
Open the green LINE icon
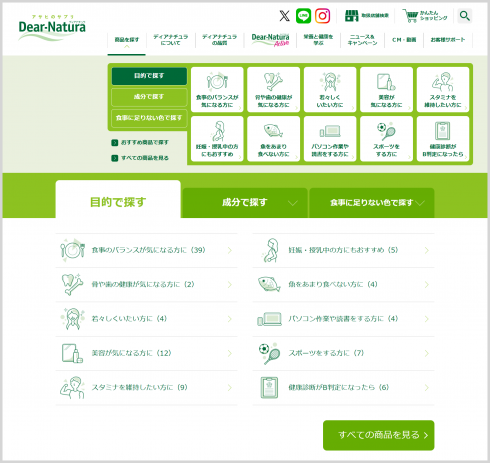(303, 16)
